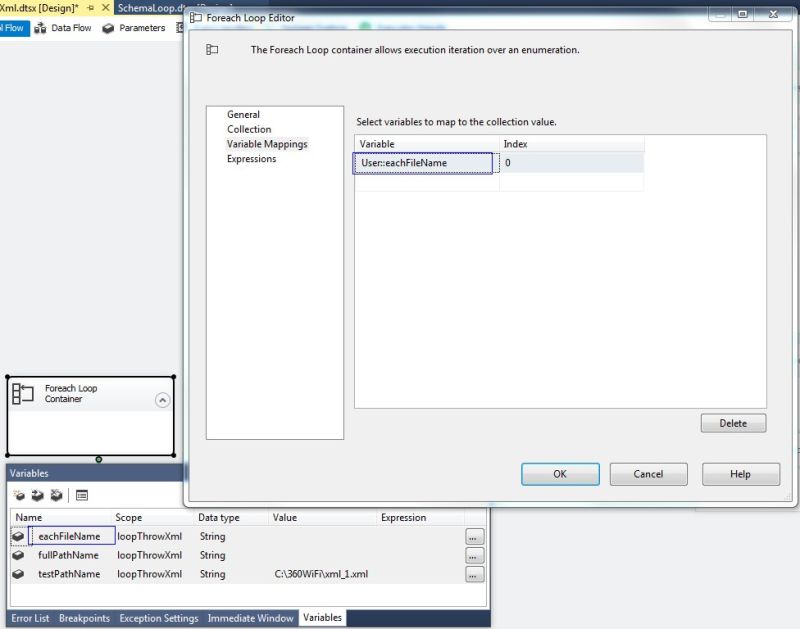Click the Delete Variable icon

[57, 494]
